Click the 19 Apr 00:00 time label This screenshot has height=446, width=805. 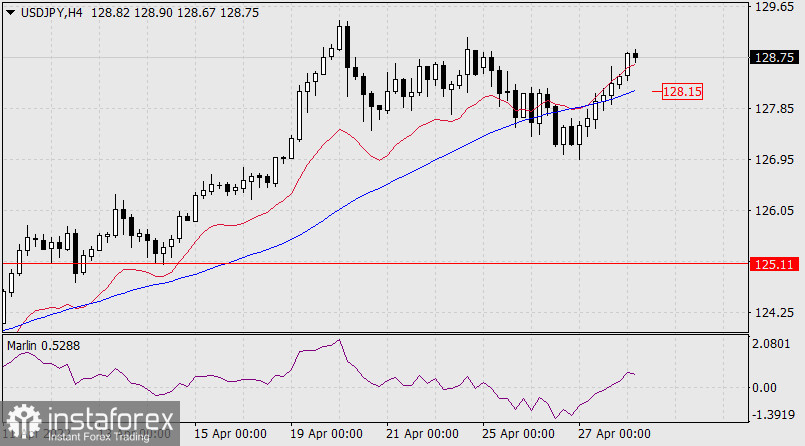coord(326,434)
